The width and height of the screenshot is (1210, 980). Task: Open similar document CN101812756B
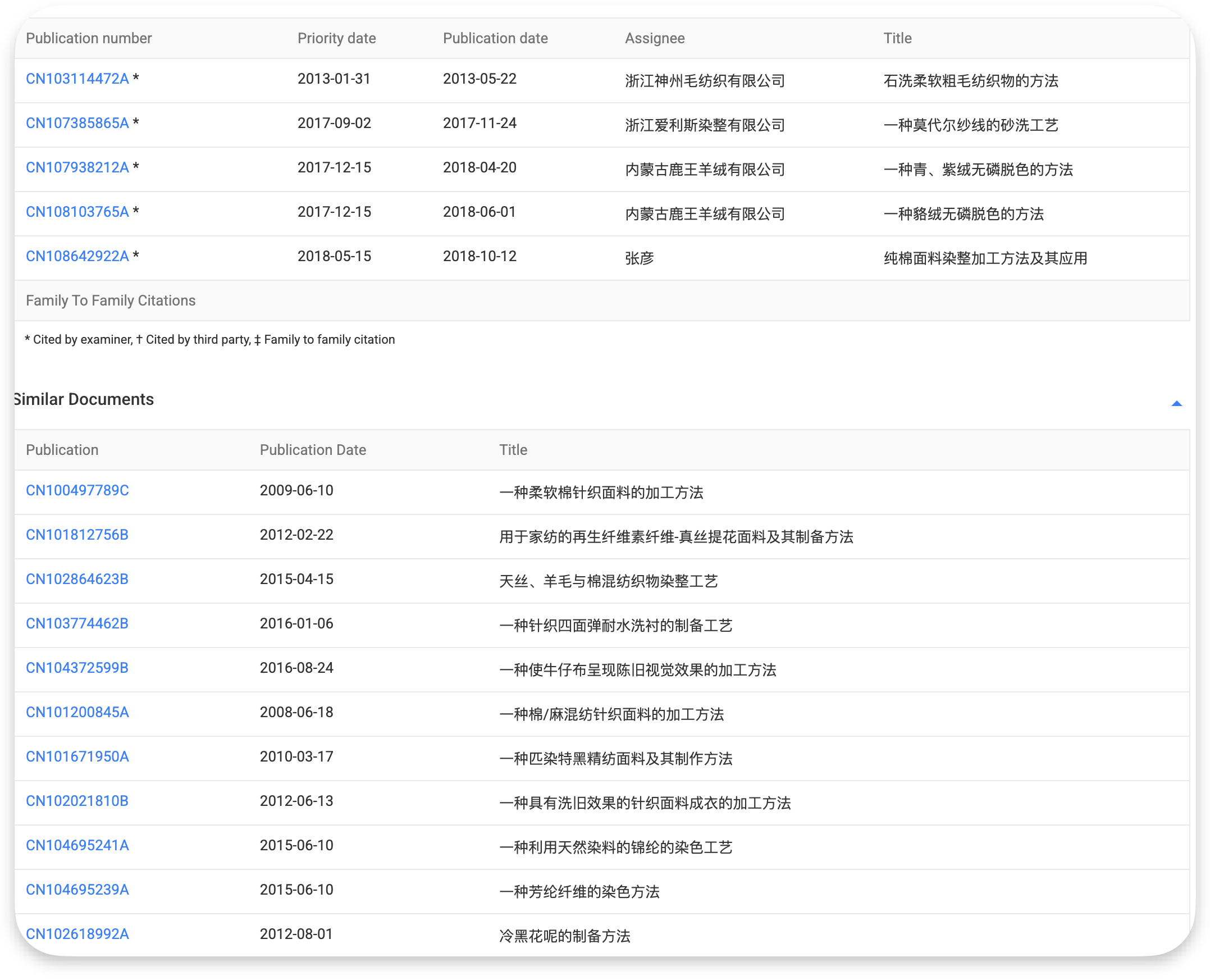pos(77,535)
